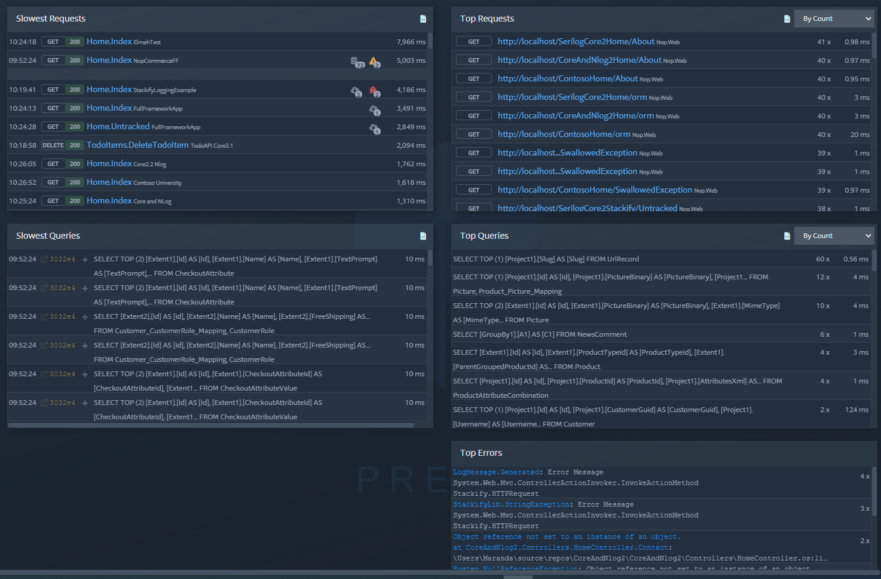Open the CoreAndNlog2Home/orm URL

575,116
